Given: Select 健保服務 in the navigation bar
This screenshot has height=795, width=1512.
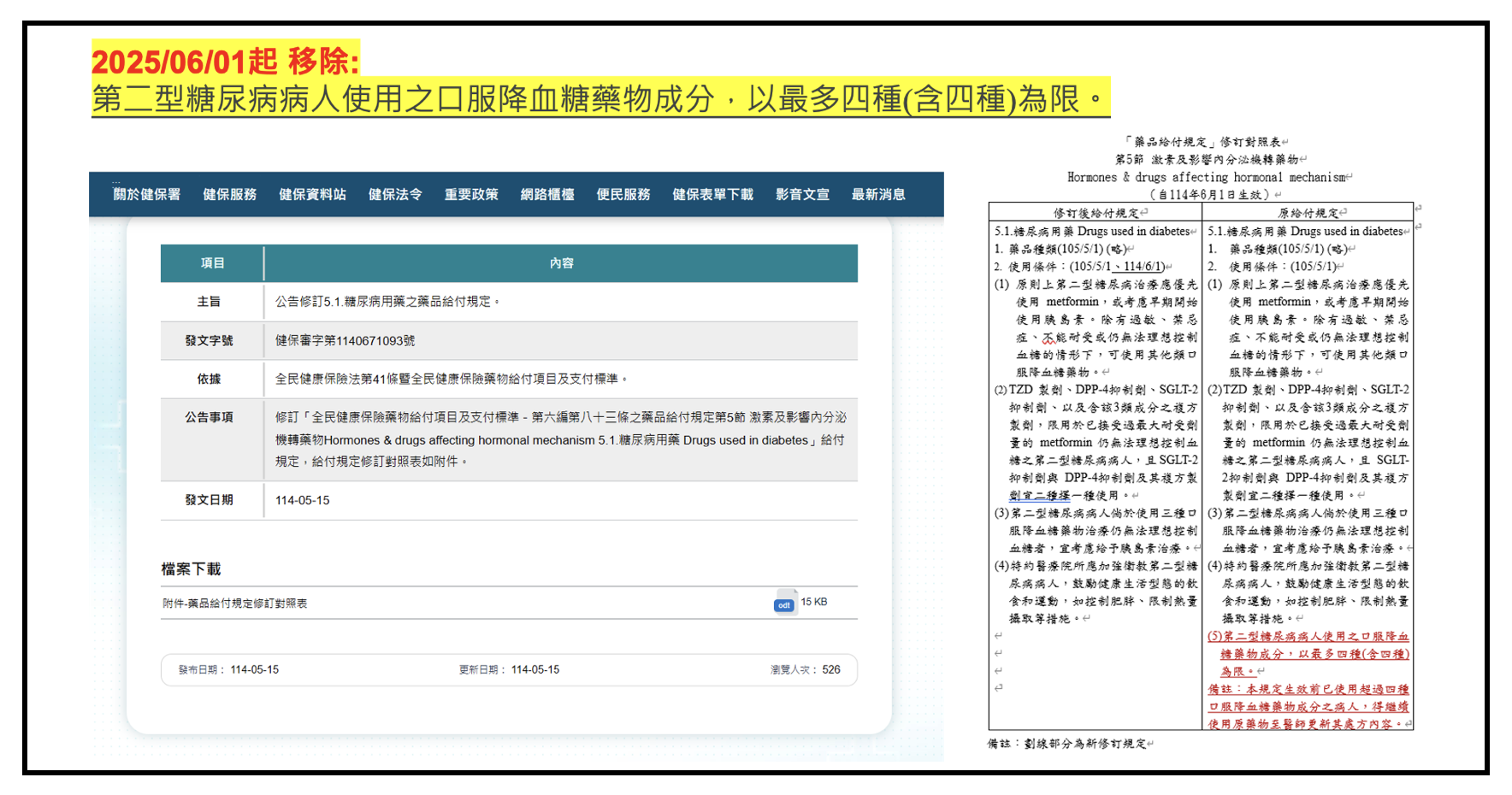Looking at the screenshot, I should pos(229,195).
